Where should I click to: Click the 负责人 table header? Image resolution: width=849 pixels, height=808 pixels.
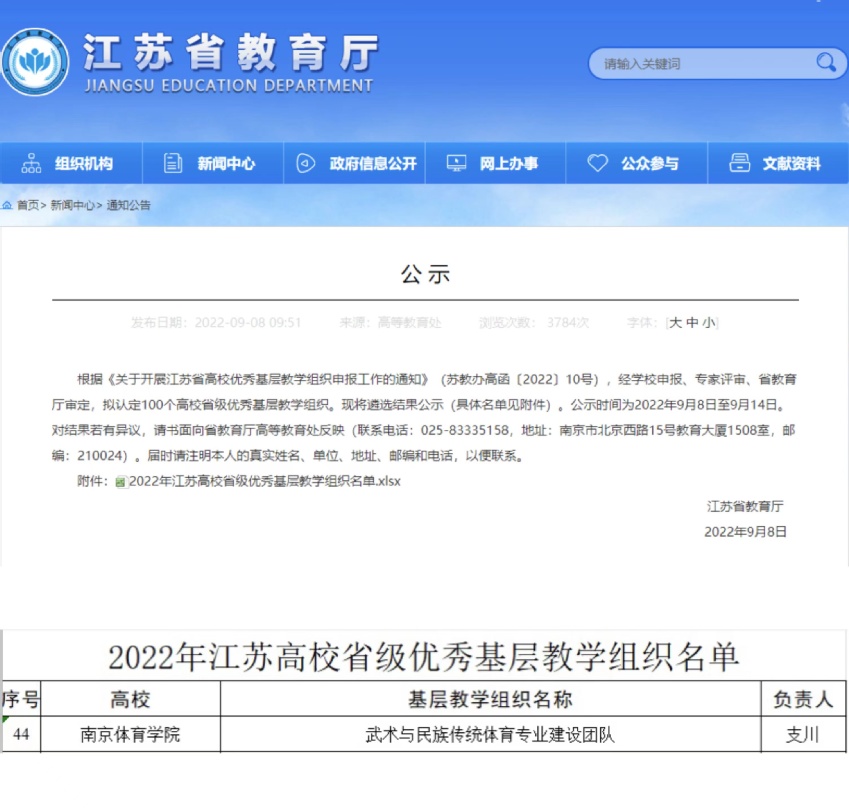pos(803,699)
